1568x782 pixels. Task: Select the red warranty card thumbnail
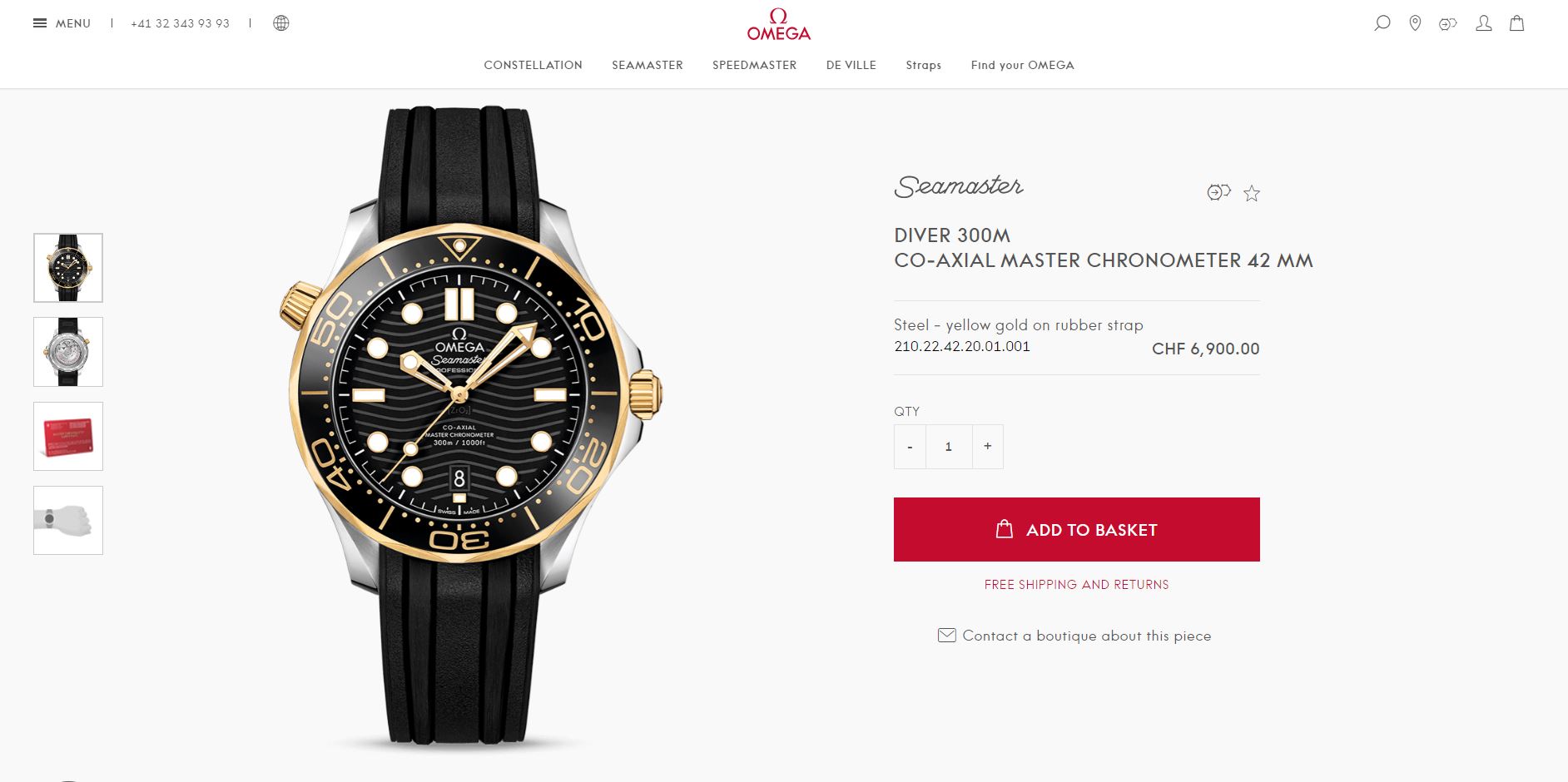pyautogui.click(x=68, y=436)
